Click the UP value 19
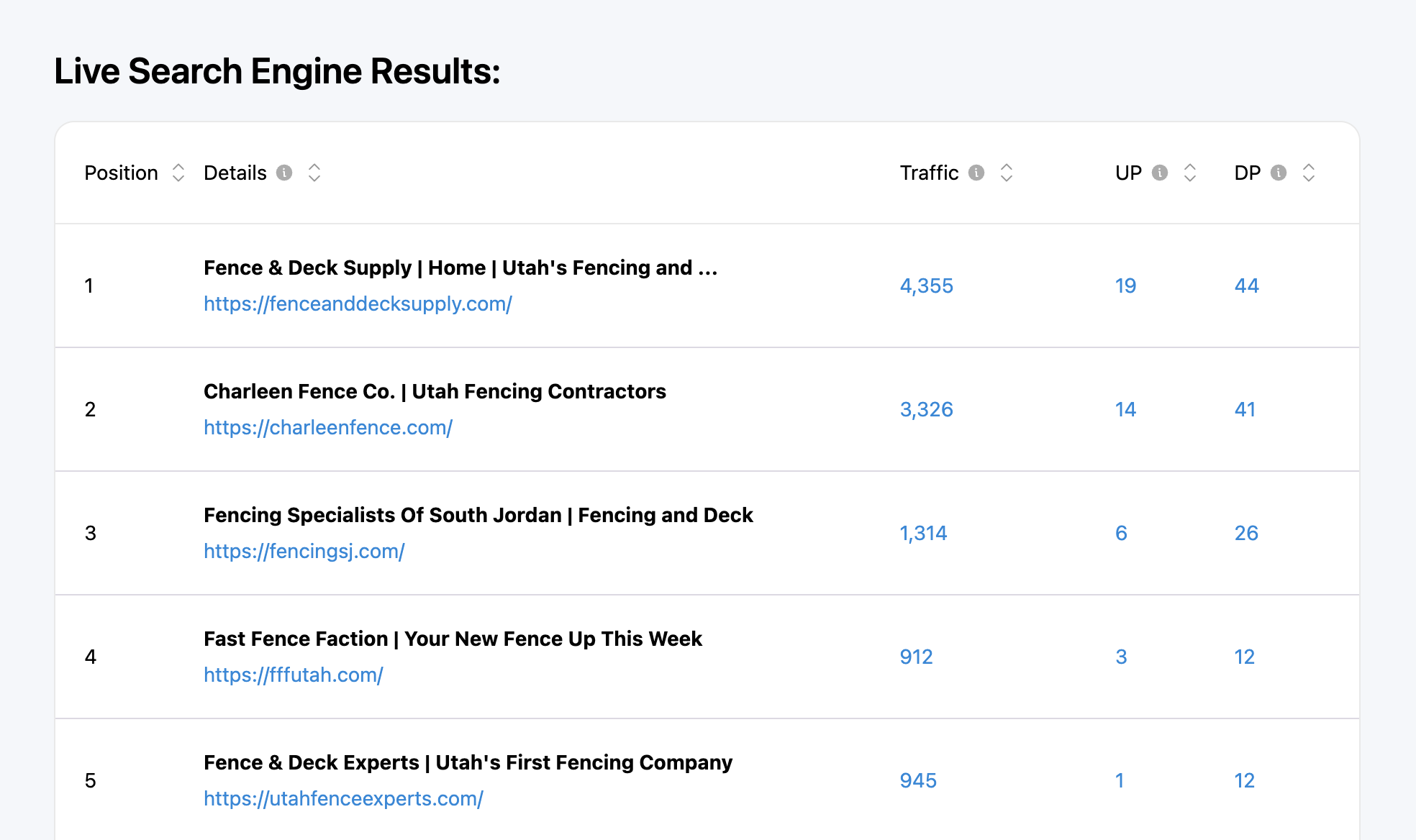This screenshot has height=840, width=1416. pos(1125,286)
